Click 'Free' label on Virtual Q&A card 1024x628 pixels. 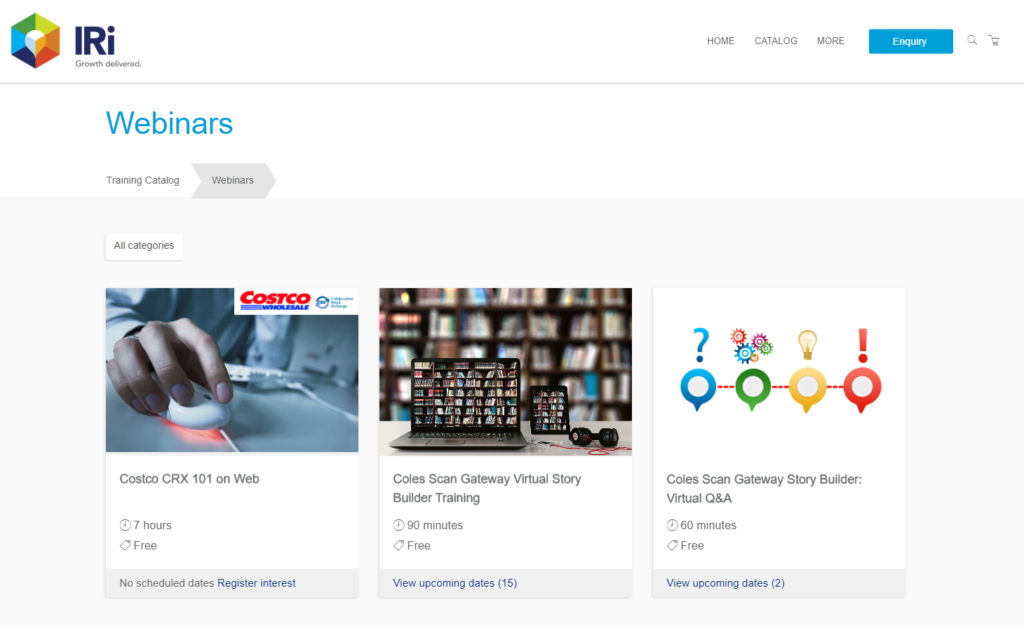click(692, 545)
